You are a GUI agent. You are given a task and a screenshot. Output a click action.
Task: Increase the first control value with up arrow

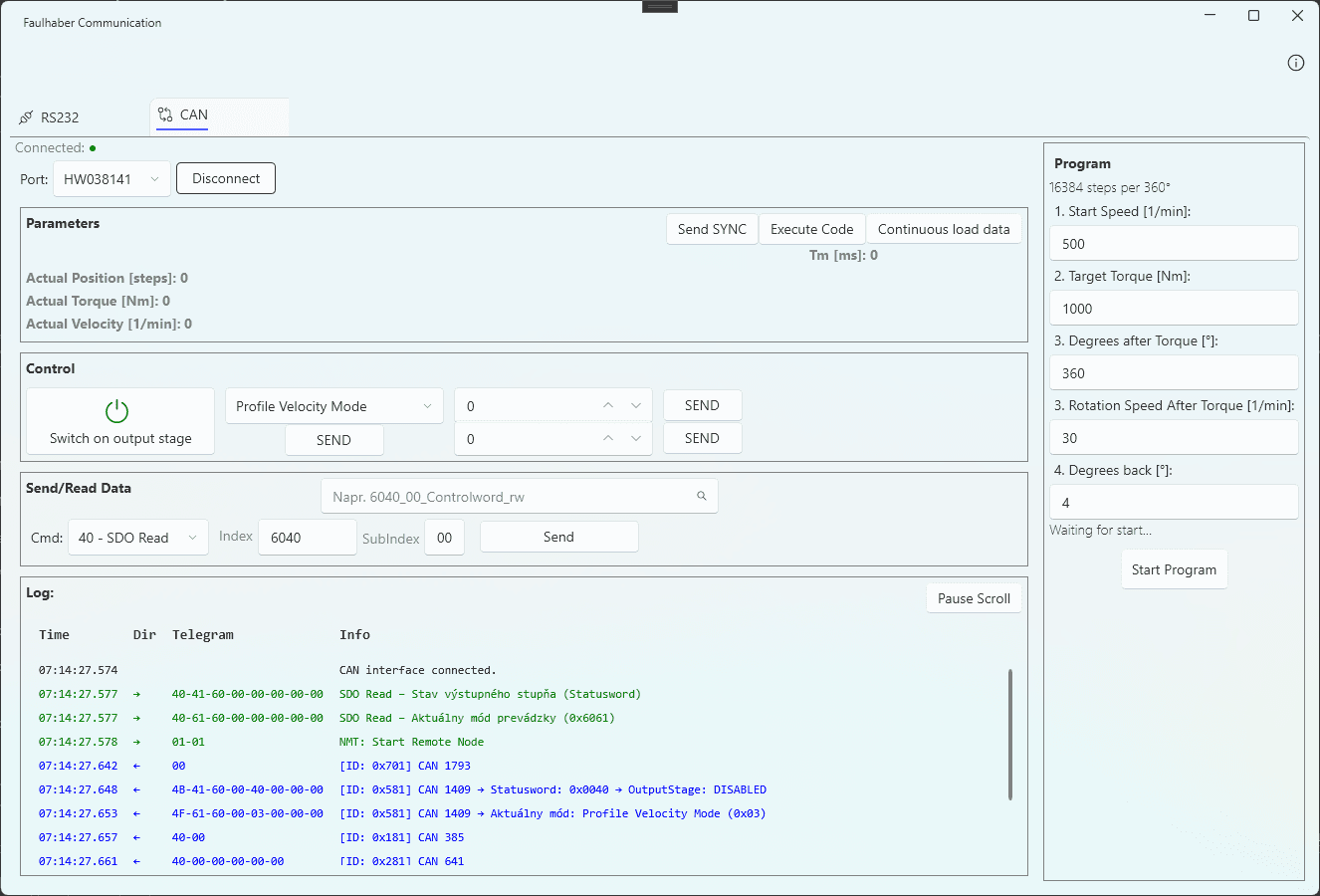(608, 406)
